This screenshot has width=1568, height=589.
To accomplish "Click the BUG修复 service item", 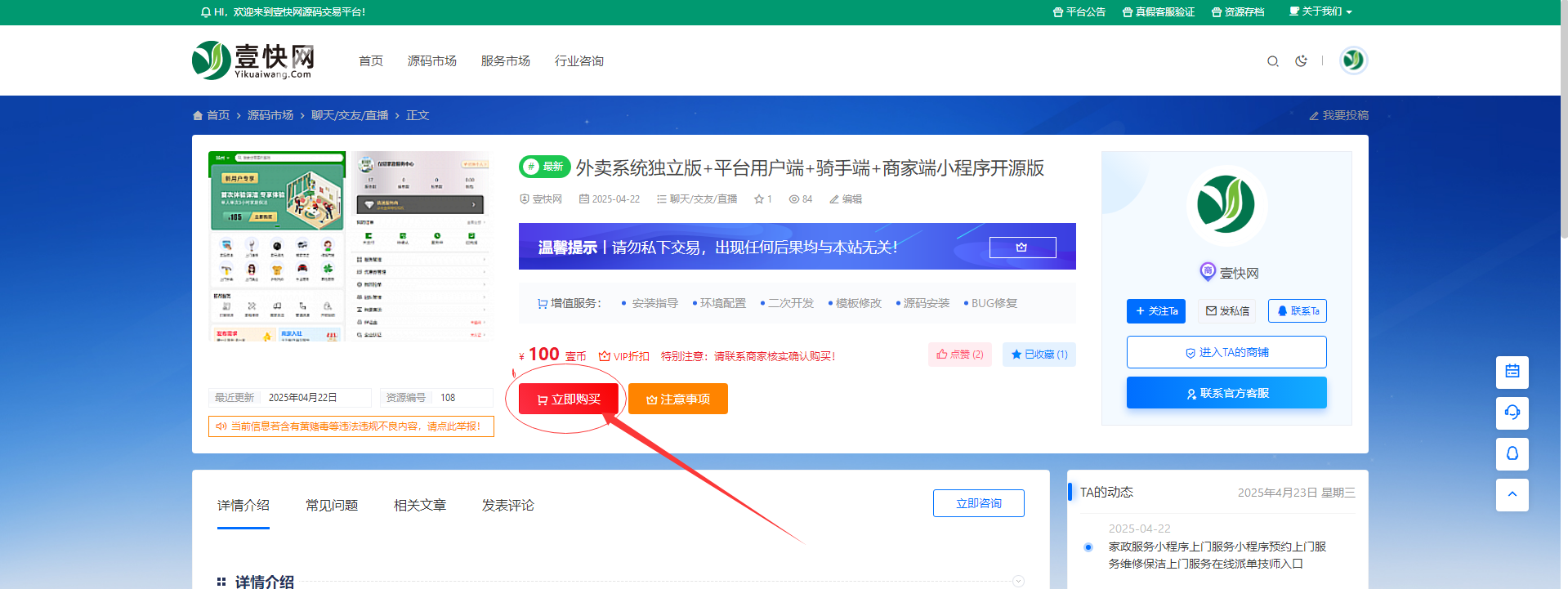I will click(994, 303).
